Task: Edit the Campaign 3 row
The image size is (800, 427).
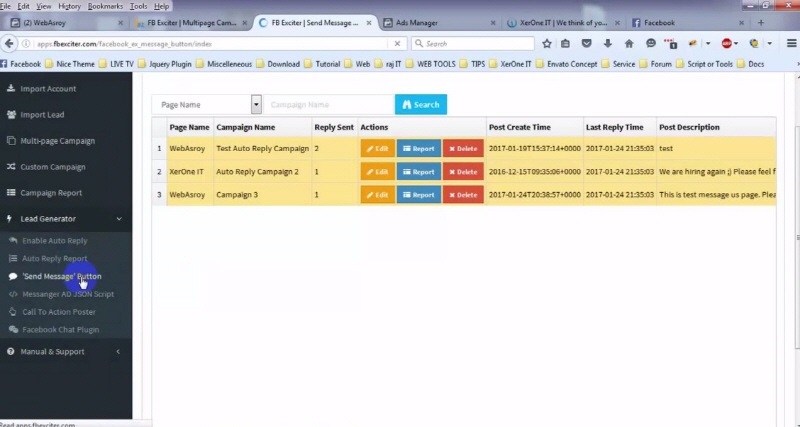Action: tap(378, 195)
